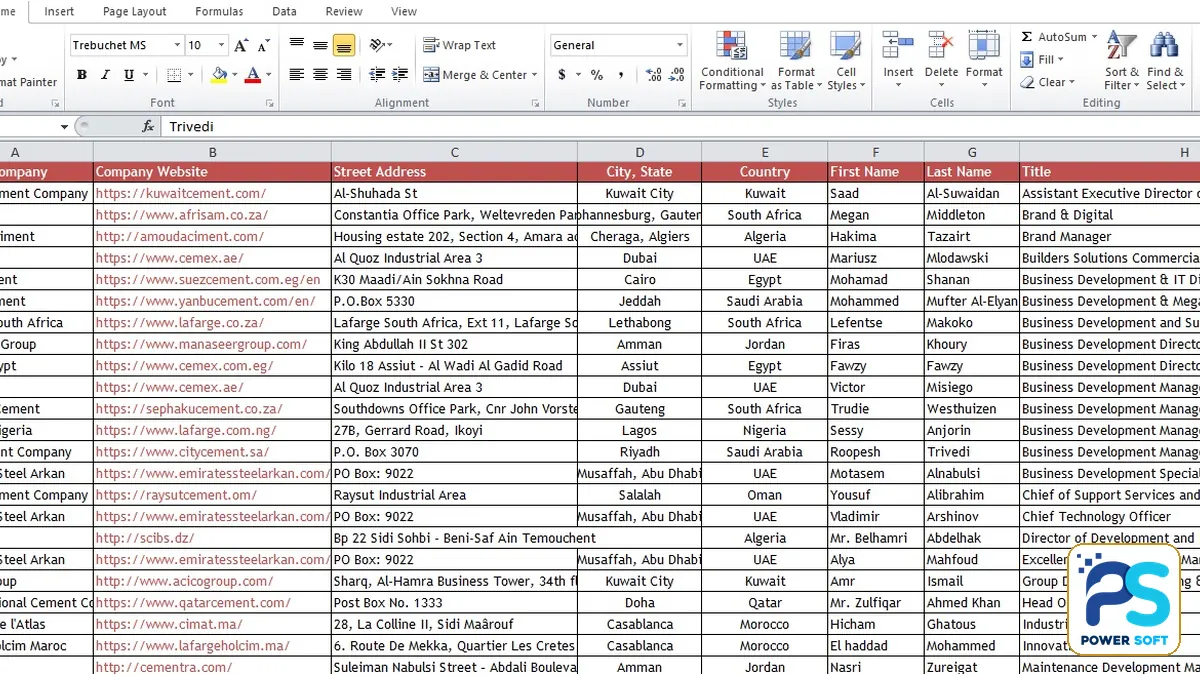The width and height of the screenshot is (1200, 675).
Task: Switch to the Review tab
Action: point(344,12)
